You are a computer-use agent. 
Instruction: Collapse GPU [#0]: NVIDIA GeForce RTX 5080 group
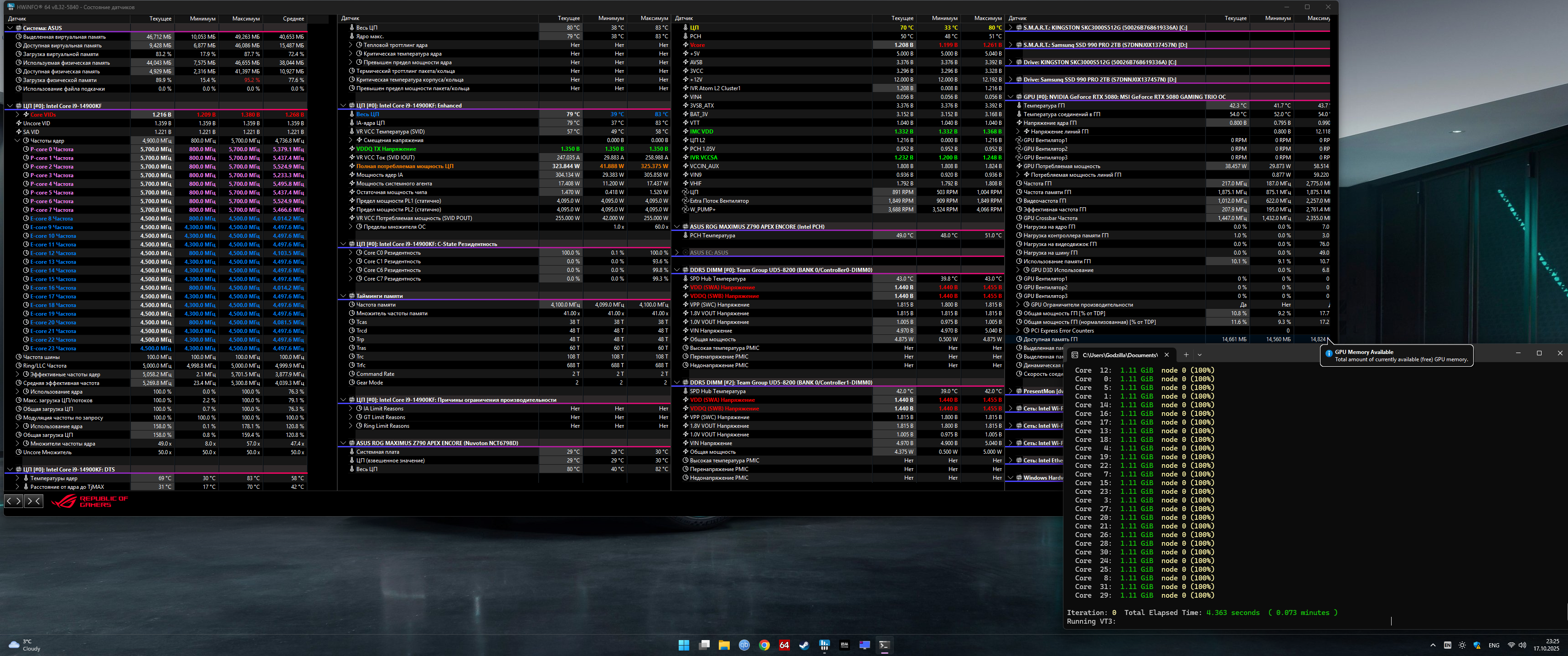[x=1011, y=97]
